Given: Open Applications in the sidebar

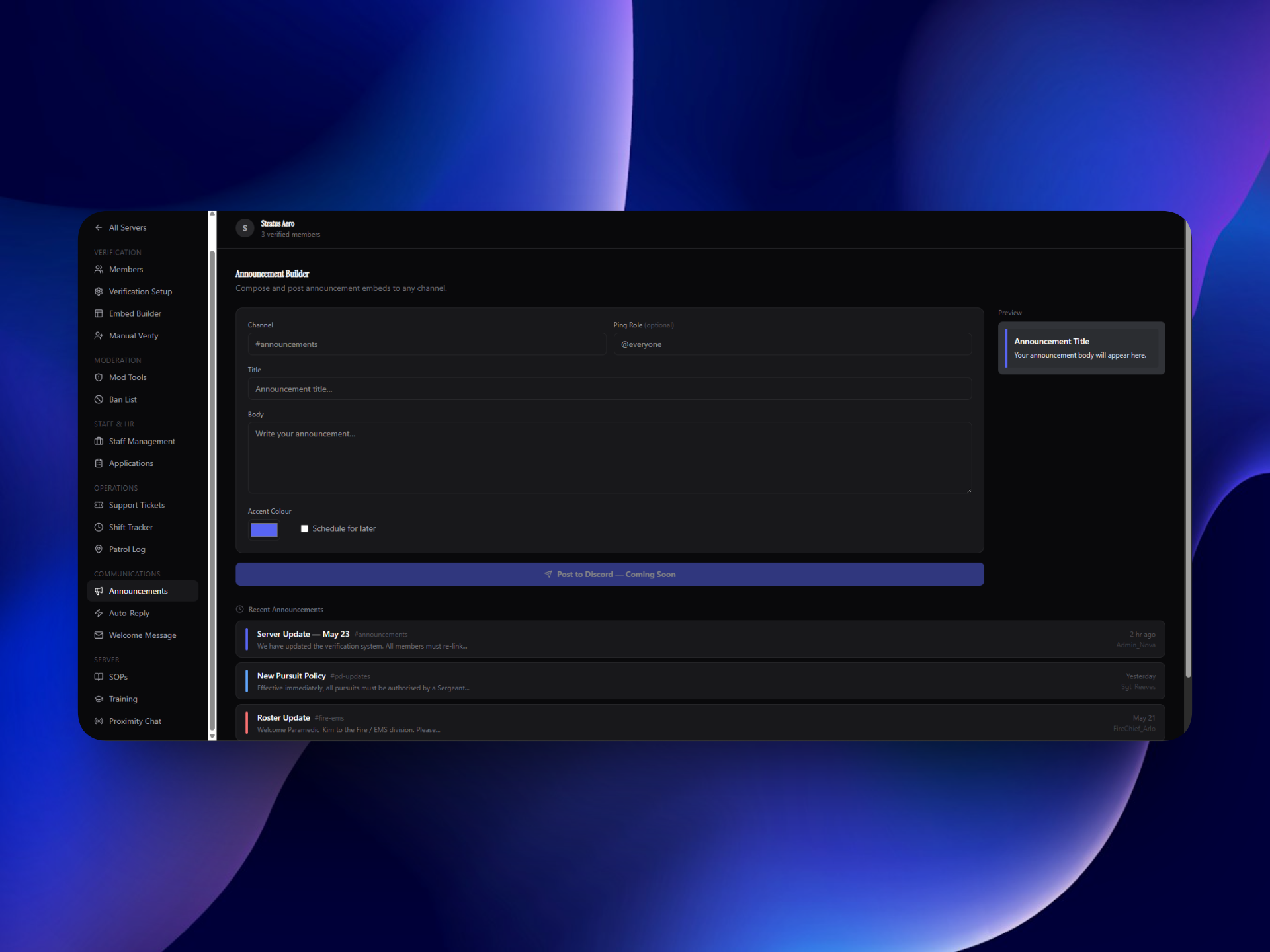Looking at the screenshot, I should click(142, 463).
